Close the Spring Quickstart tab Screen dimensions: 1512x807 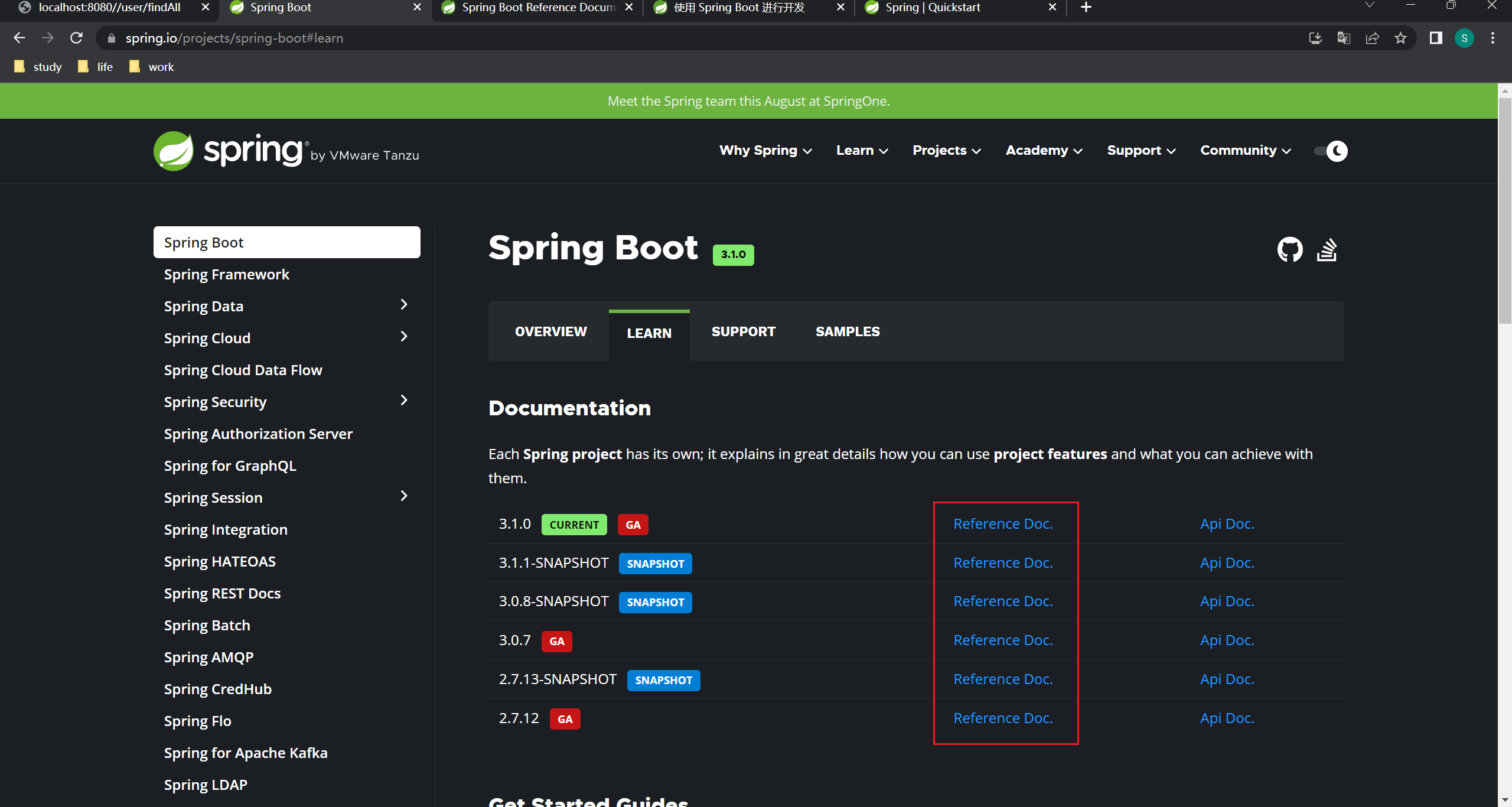pyautogui.click(x=1052, y=7)
